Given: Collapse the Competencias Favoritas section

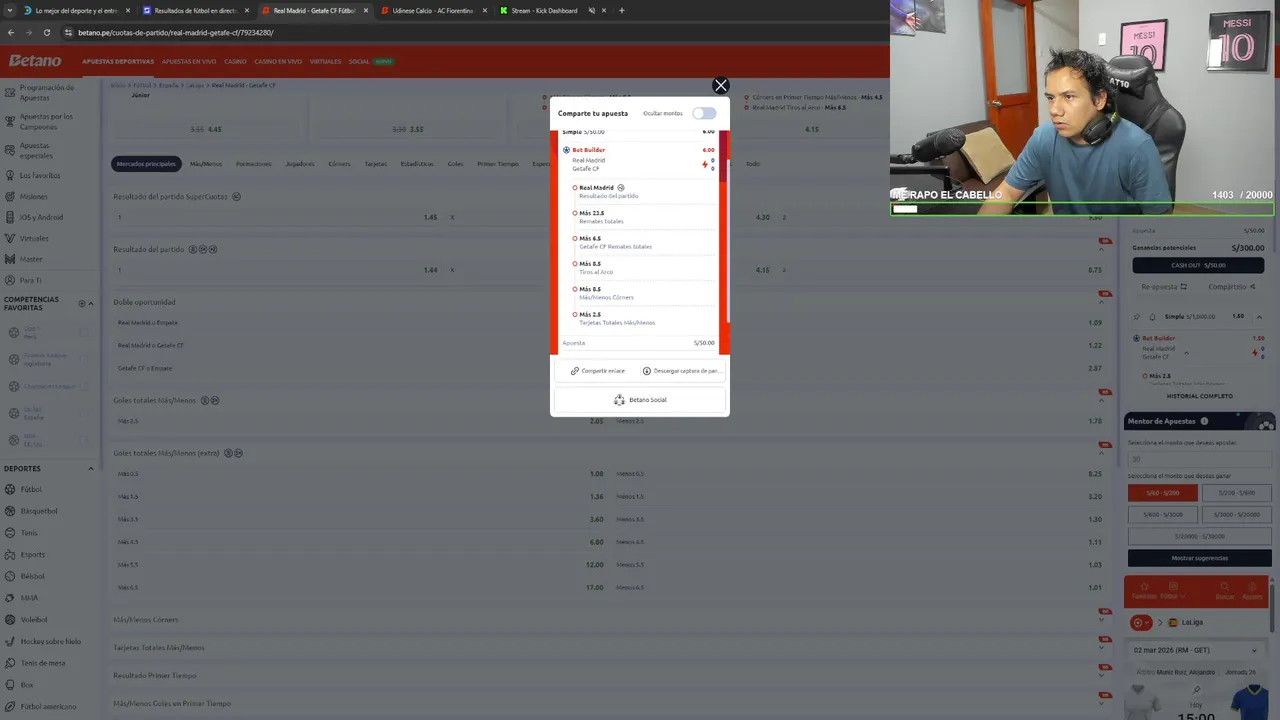Looking at the screenshot, I should pos(90,303).
